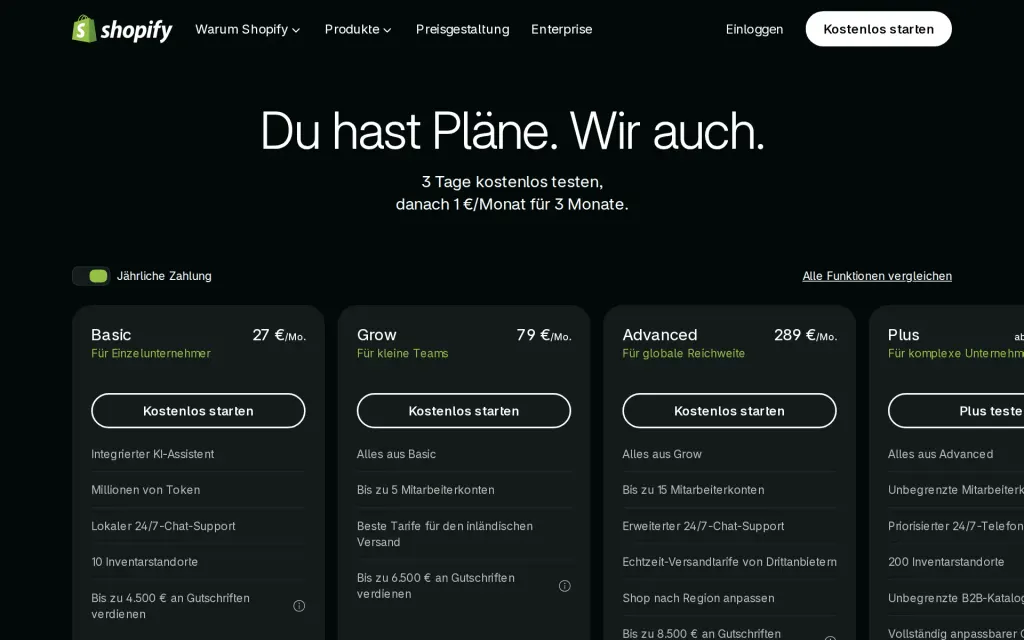
Task: Click the 'Du hast Pläne. Wir auch.' heading
Action: [x=512, y=131]
